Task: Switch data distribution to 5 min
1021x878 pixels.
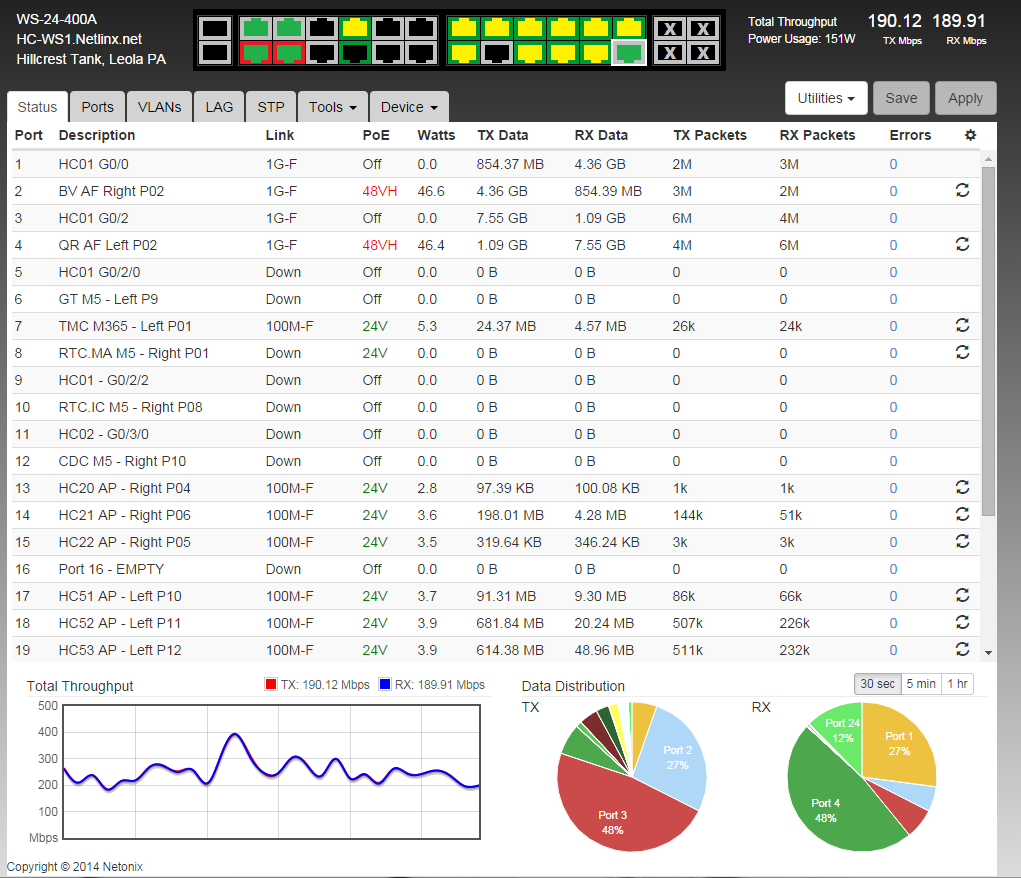Action: [x=921, y=684]
